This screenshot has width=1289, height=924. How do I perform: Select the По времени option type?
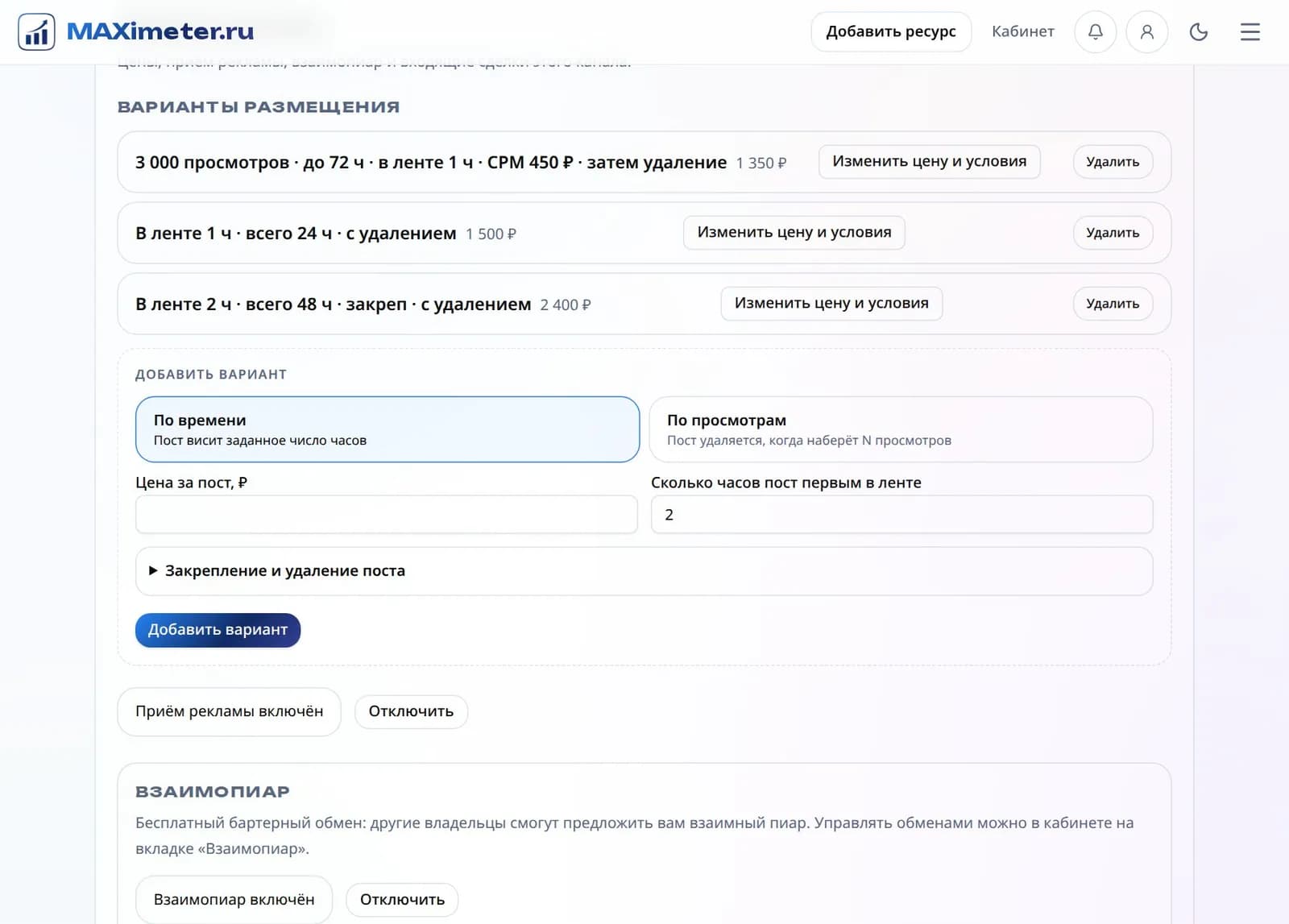point(388,429)
